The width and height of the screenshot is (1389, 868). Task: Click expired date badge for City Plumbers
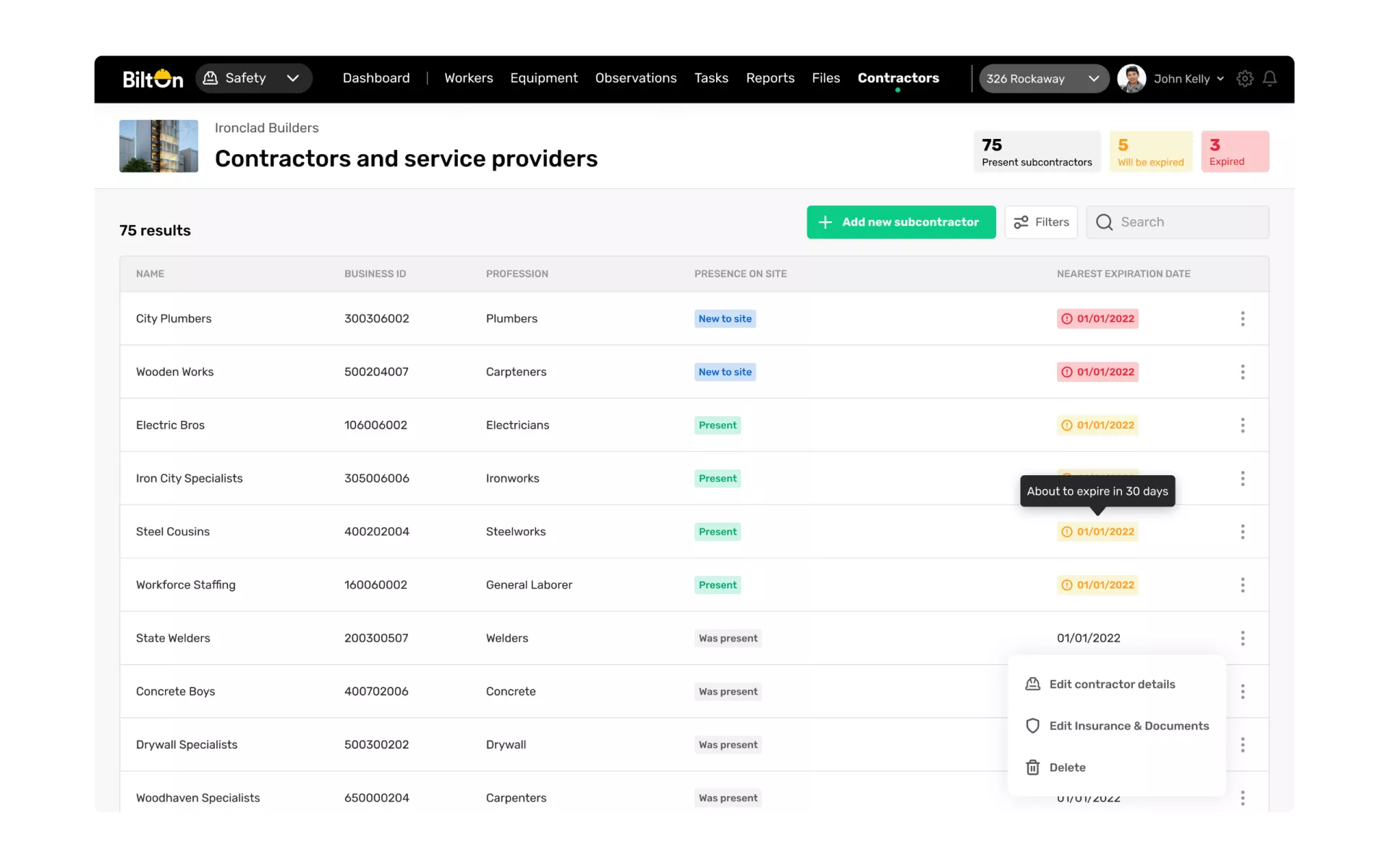pyautogui.click(x=1097, y=318)
